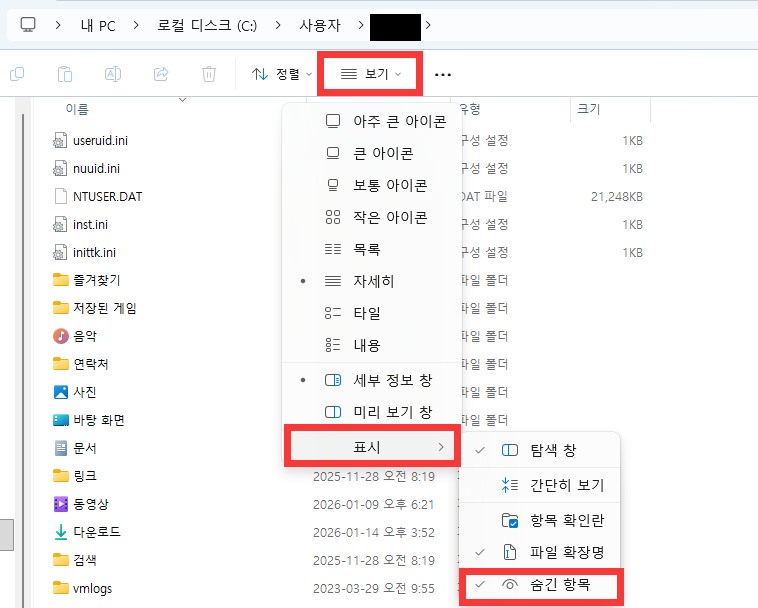Navigate to 로컬 디스크 (C:) in breadcrumb

coord(206,23)
